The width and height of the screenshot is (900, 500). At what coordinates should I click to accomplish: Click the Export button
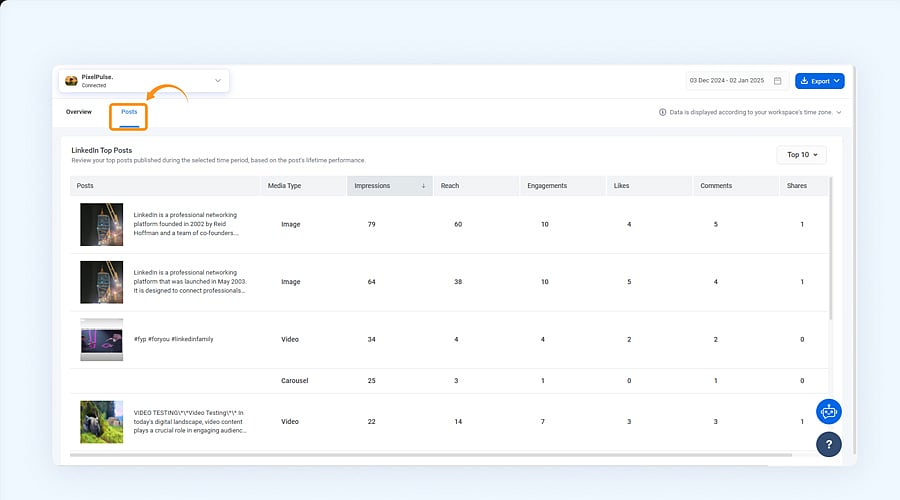(819, 81)
